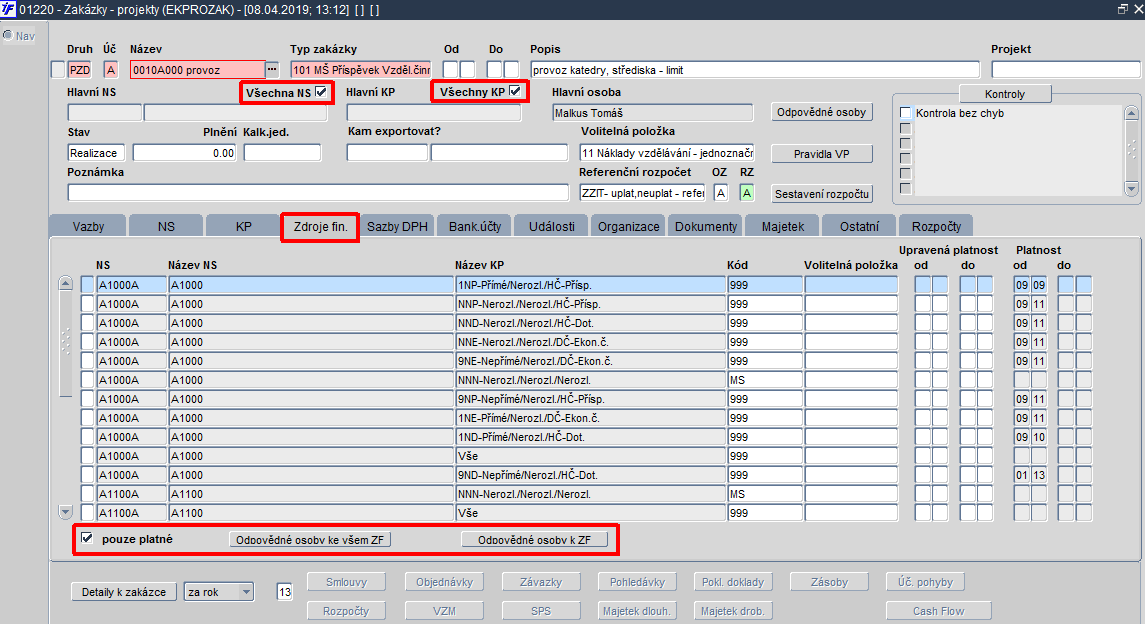Click the restore window icon
The height and width of the screenshot is (624, 1145).
[x=1122, y=9]
